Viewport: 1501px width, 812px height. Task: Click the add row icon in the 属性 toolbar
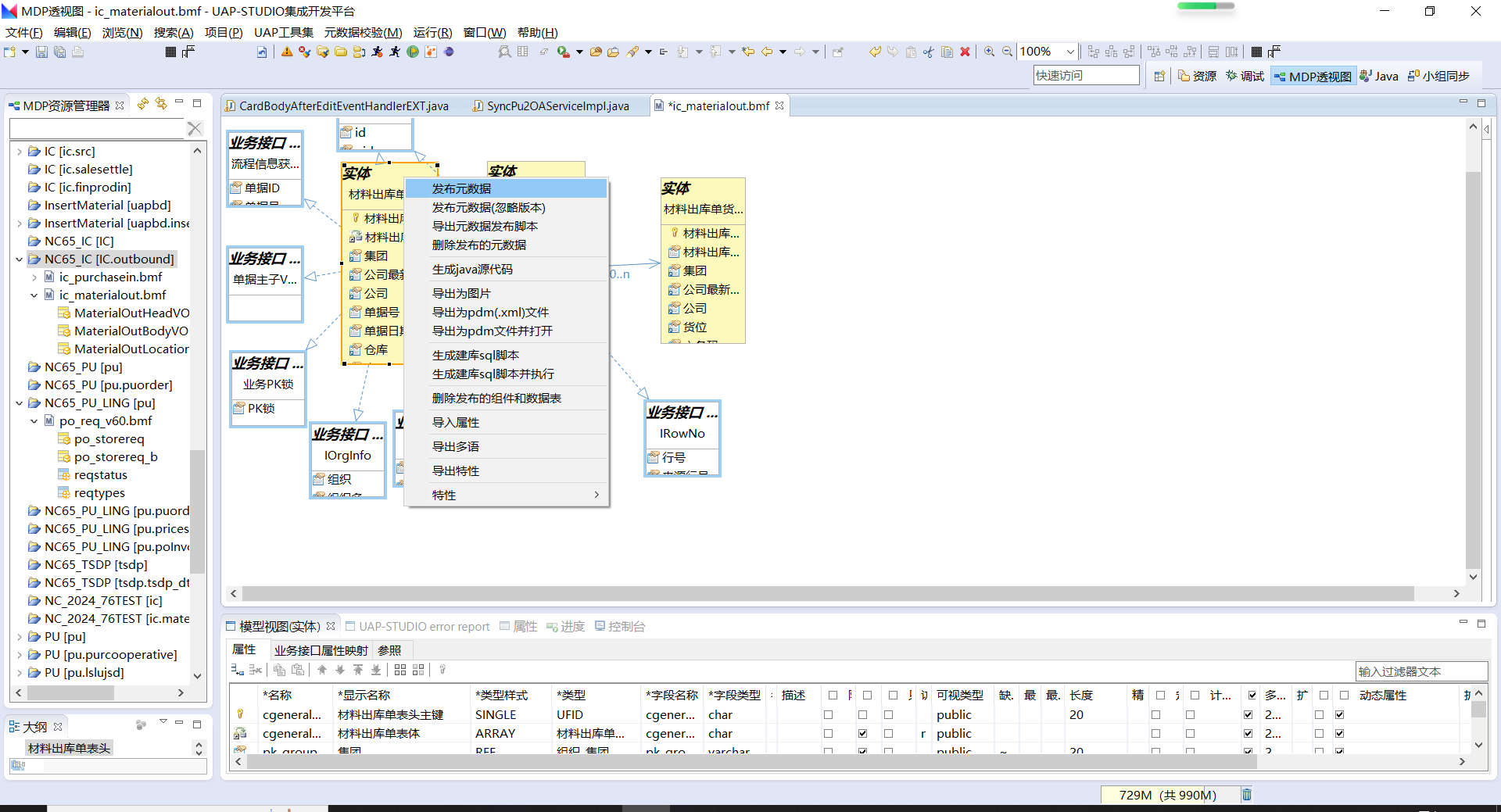tap(238, 670)
